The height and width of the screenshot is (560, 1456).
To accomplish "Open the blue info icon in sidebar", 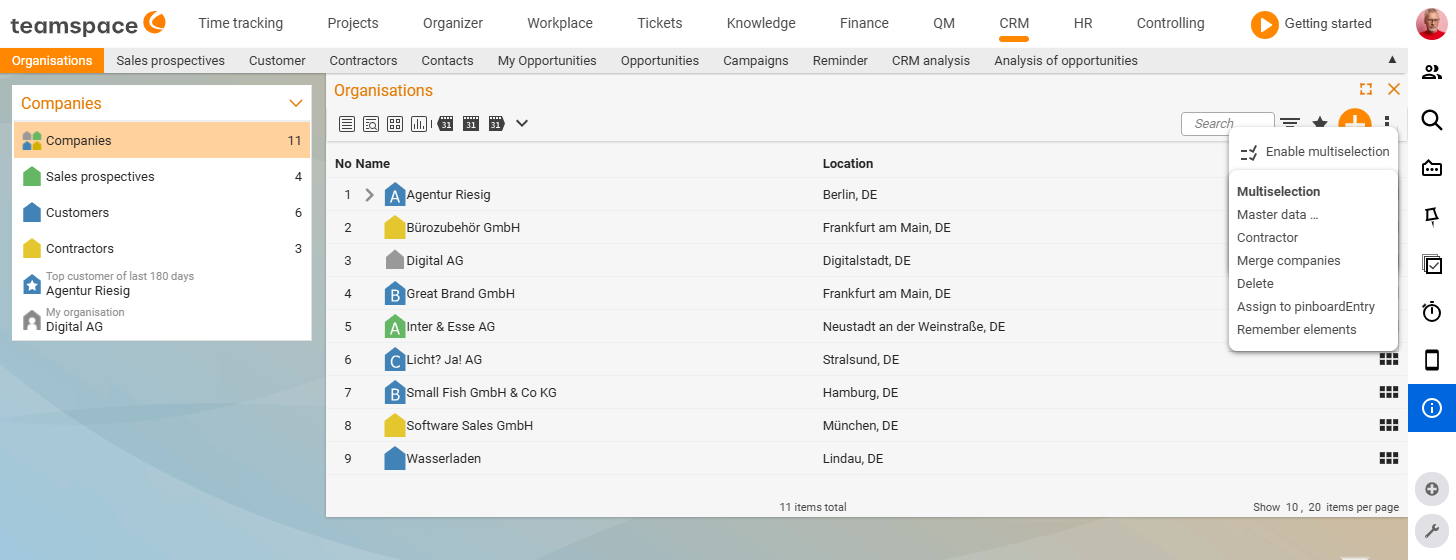I will coord(1432,408).
